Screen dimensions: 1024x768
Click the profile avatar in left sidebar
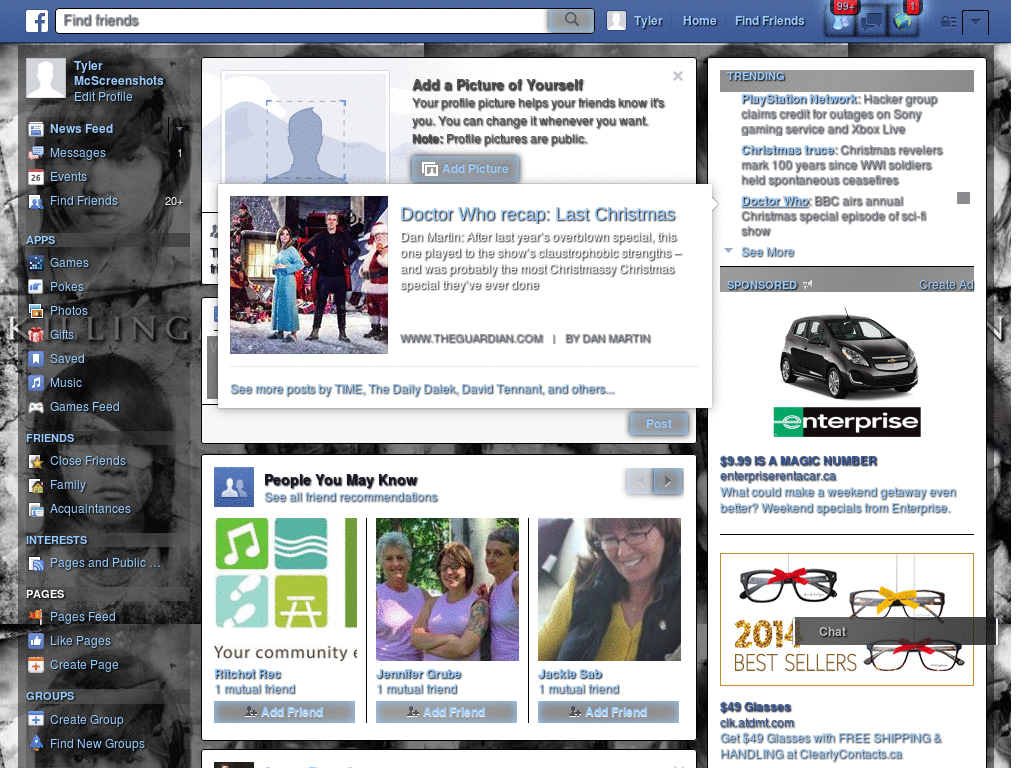[x=46, y=78]
